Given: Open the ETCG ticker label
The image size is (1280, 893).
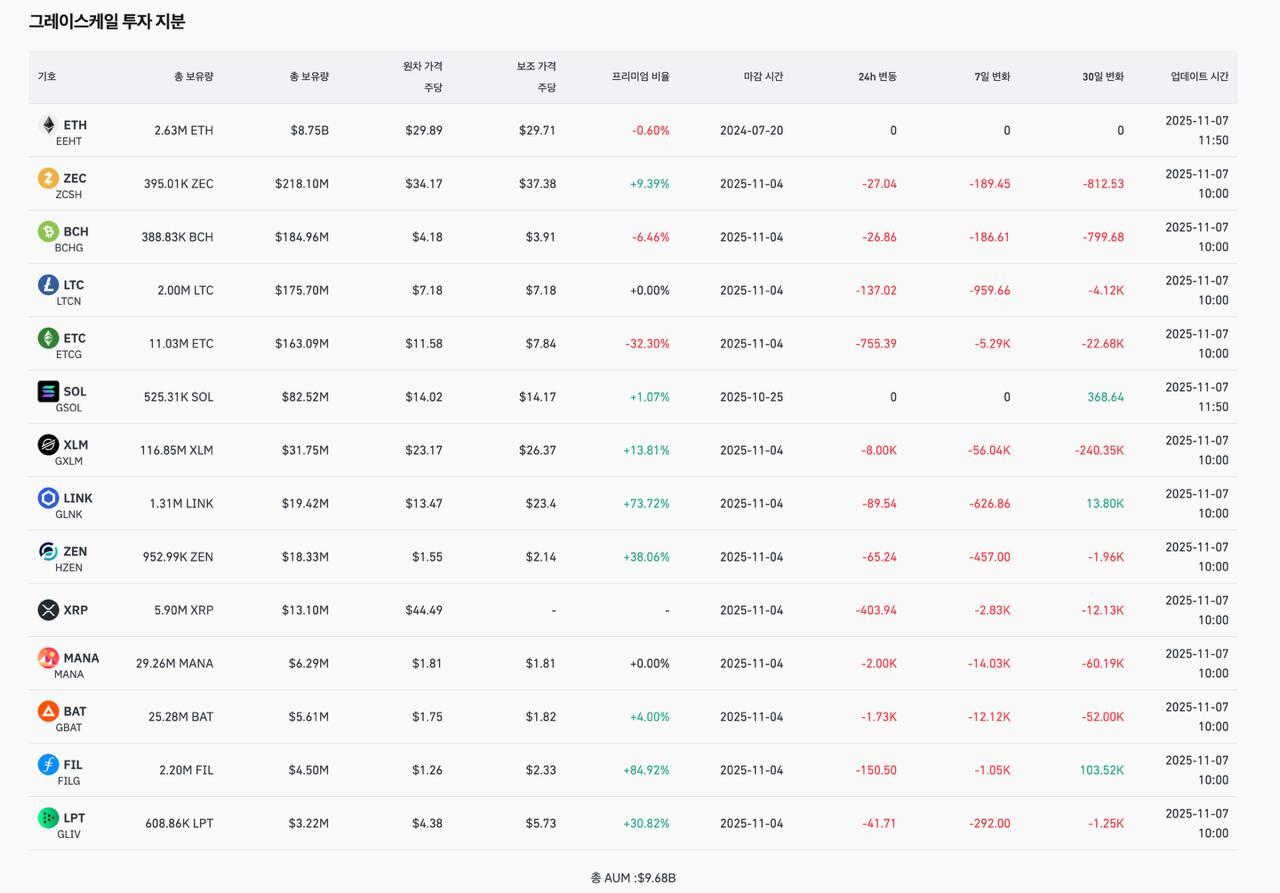Looking at the screenshot, I should [x=69, y=355].
